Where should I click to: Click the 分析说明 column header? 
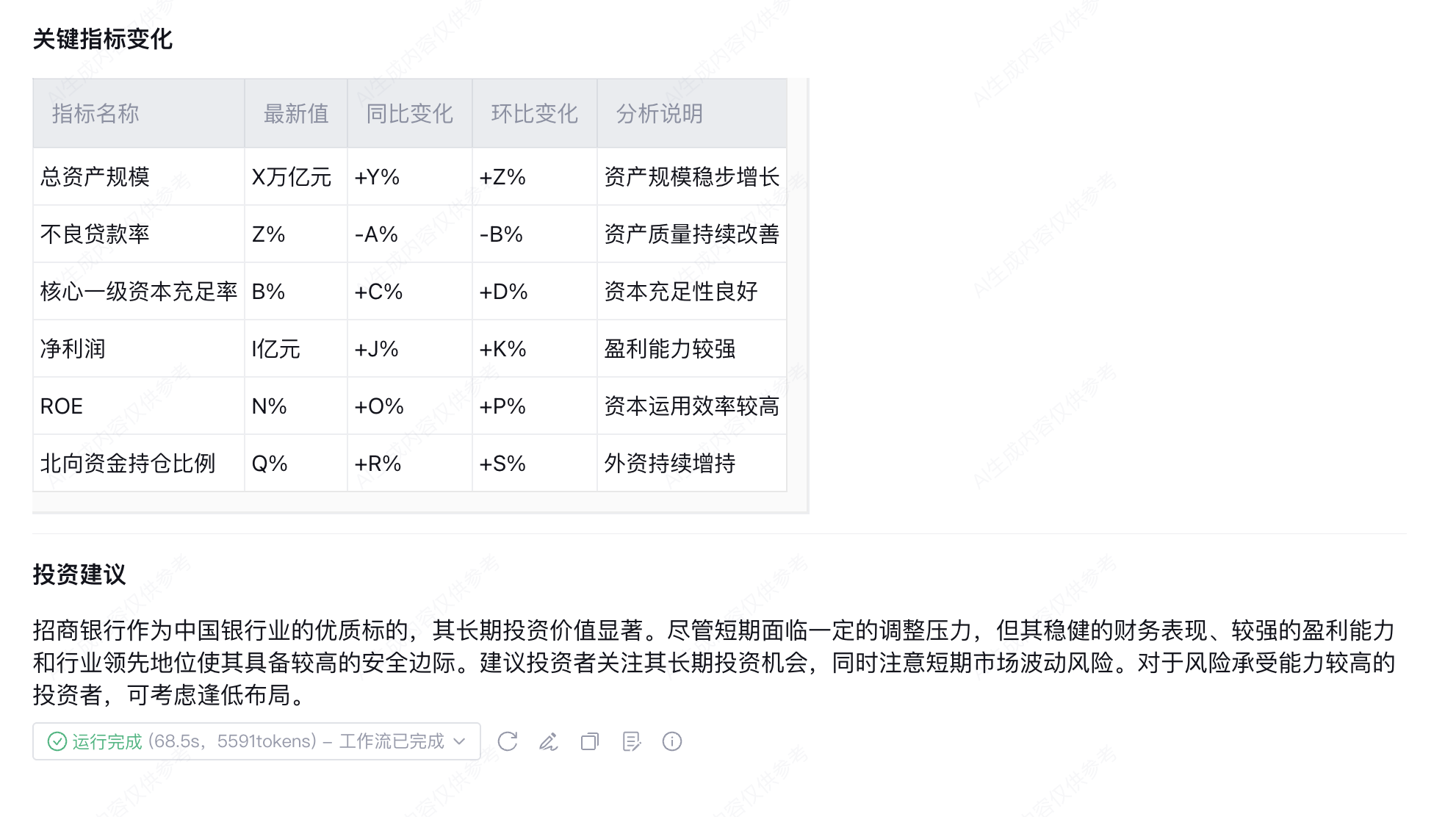(659, 114)
